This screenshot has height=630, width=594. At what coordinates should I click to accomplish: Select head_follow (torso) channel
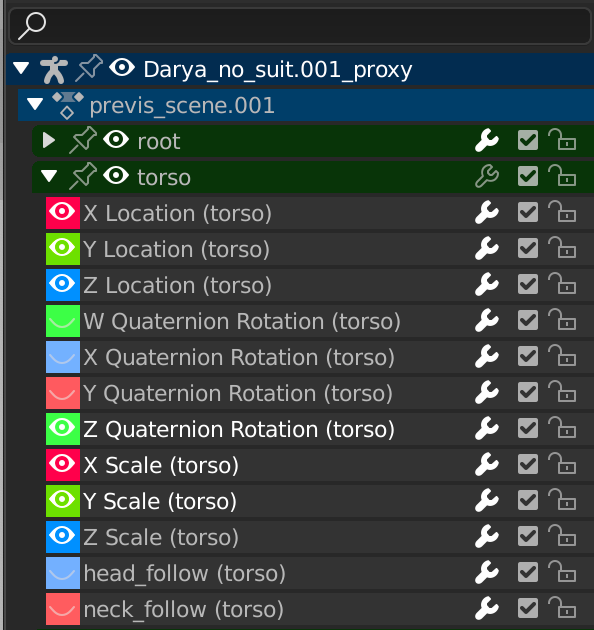[184, 573]
